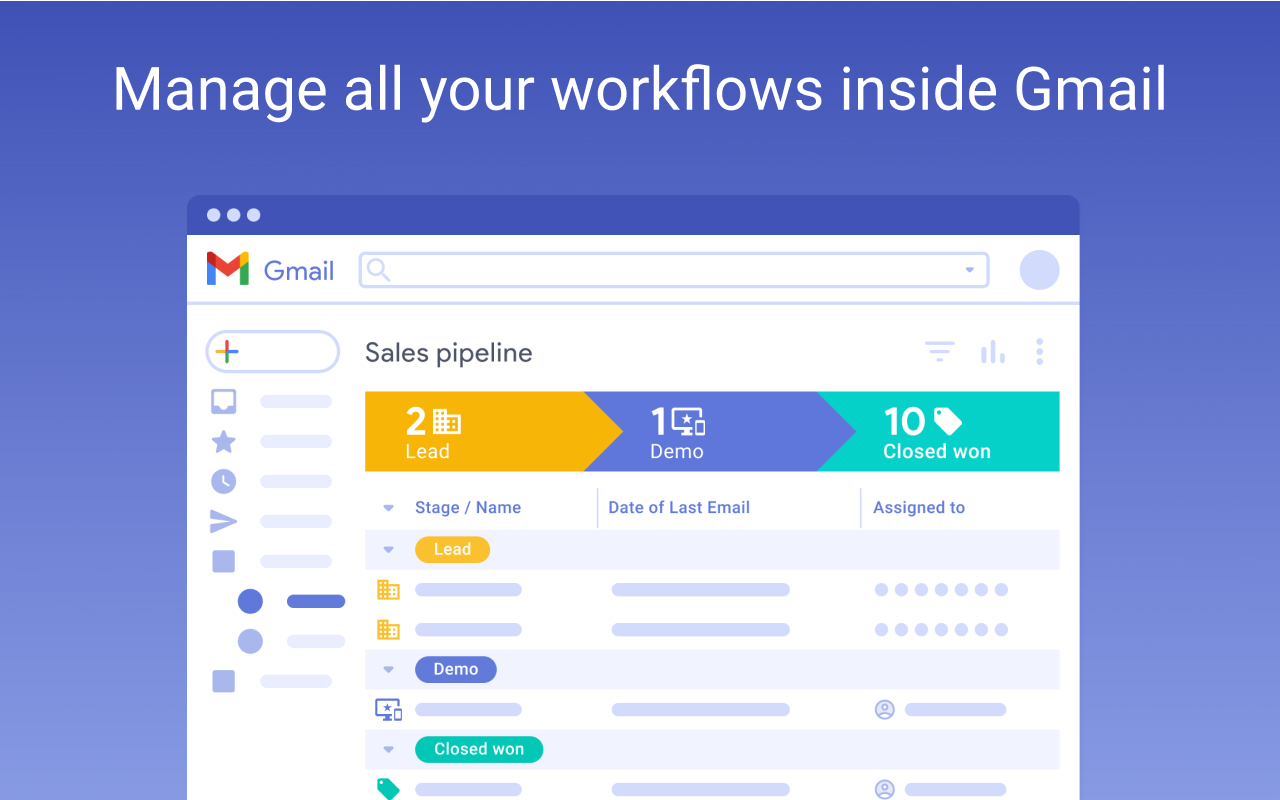Open the inbox icon in sidebar
The height and width of the screenshot is (800, 1280).
click(x=223, y=401)
